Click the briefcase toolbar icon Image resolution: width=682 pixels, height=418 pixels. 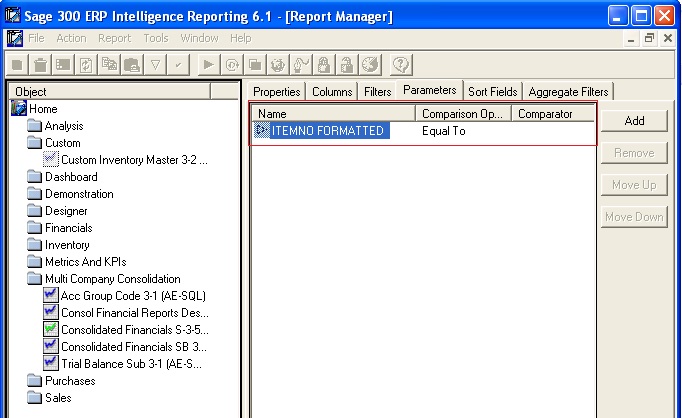pos(132,65)
